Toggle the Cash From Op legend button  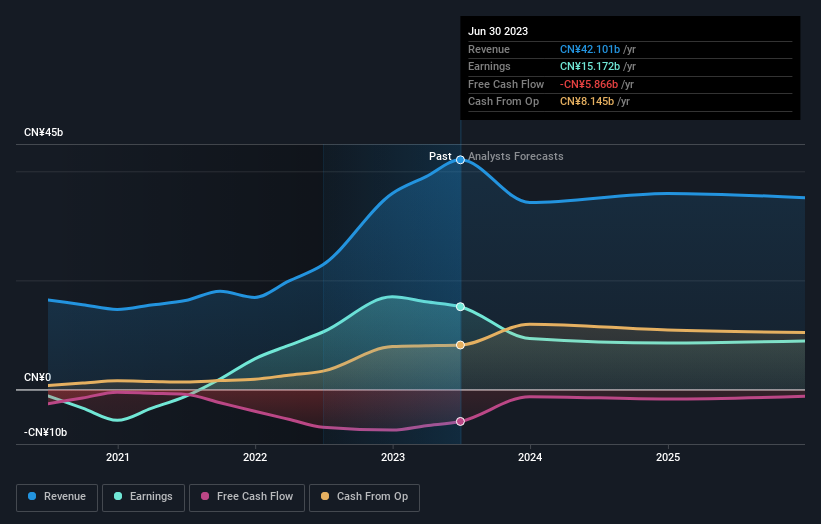coord(364,497)
